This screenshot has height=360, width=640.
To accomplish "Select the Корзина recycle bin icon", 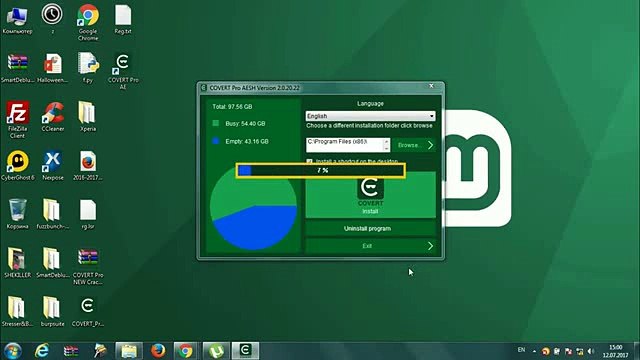I will [x=18, y=214].
